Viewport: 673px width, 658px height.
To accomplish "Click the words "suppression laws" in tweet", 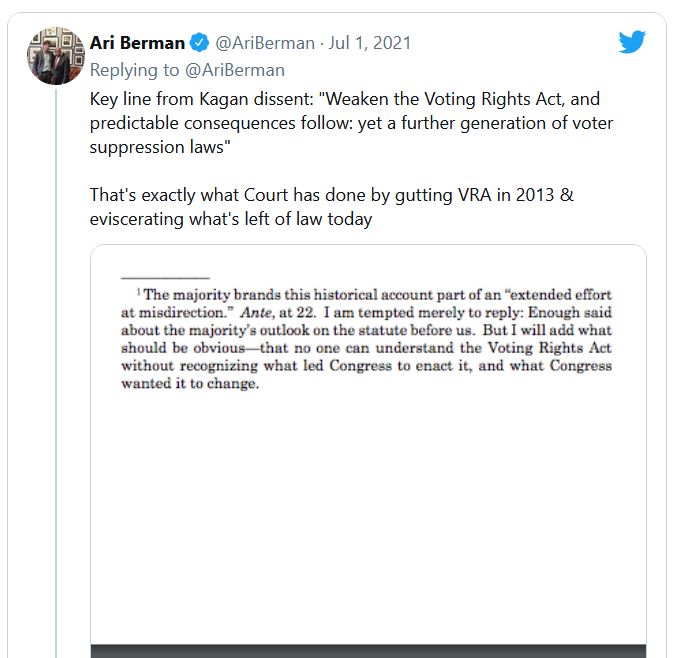I will [157, 147].
